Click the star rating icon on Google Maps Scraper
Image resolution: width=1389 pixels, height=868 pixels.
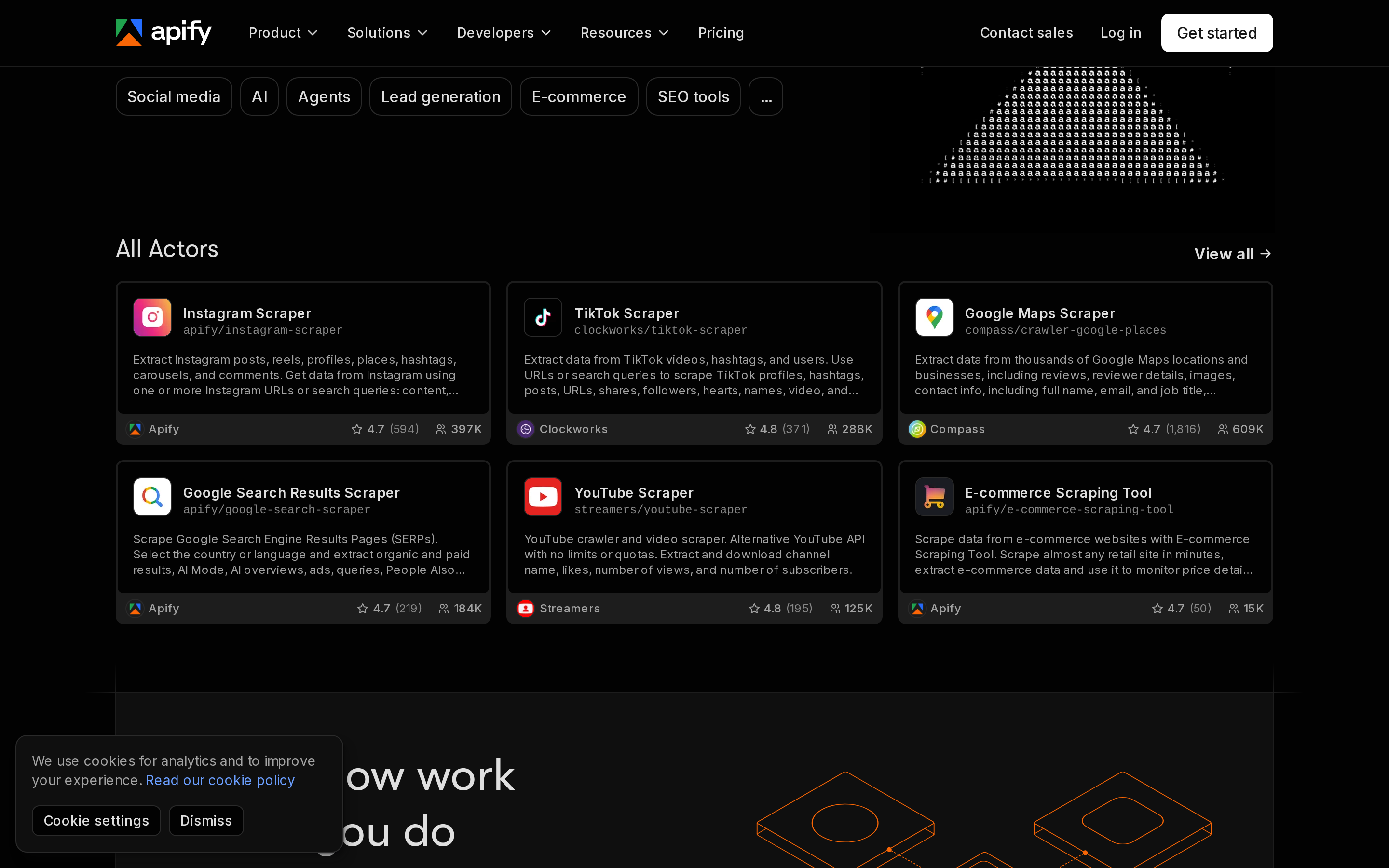[1132, 429]
